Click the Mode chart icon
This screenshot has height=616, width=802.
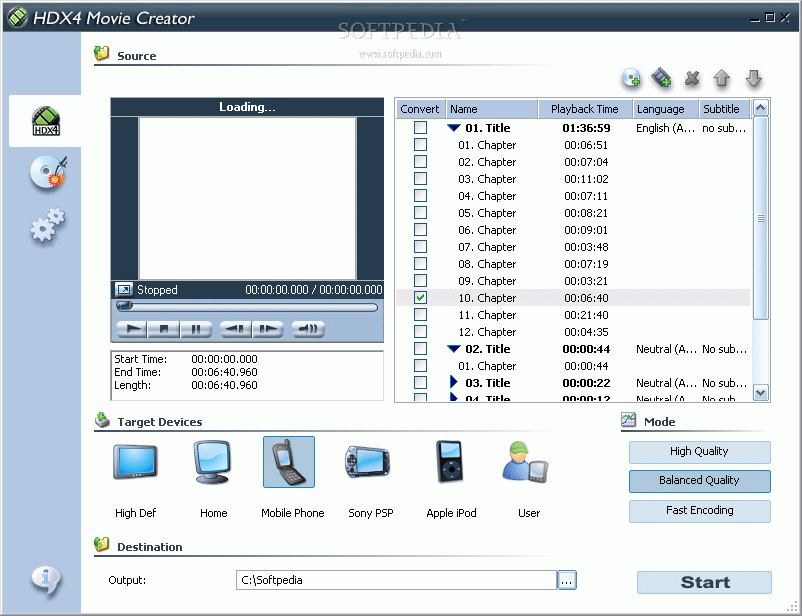(x=628, y=420)
